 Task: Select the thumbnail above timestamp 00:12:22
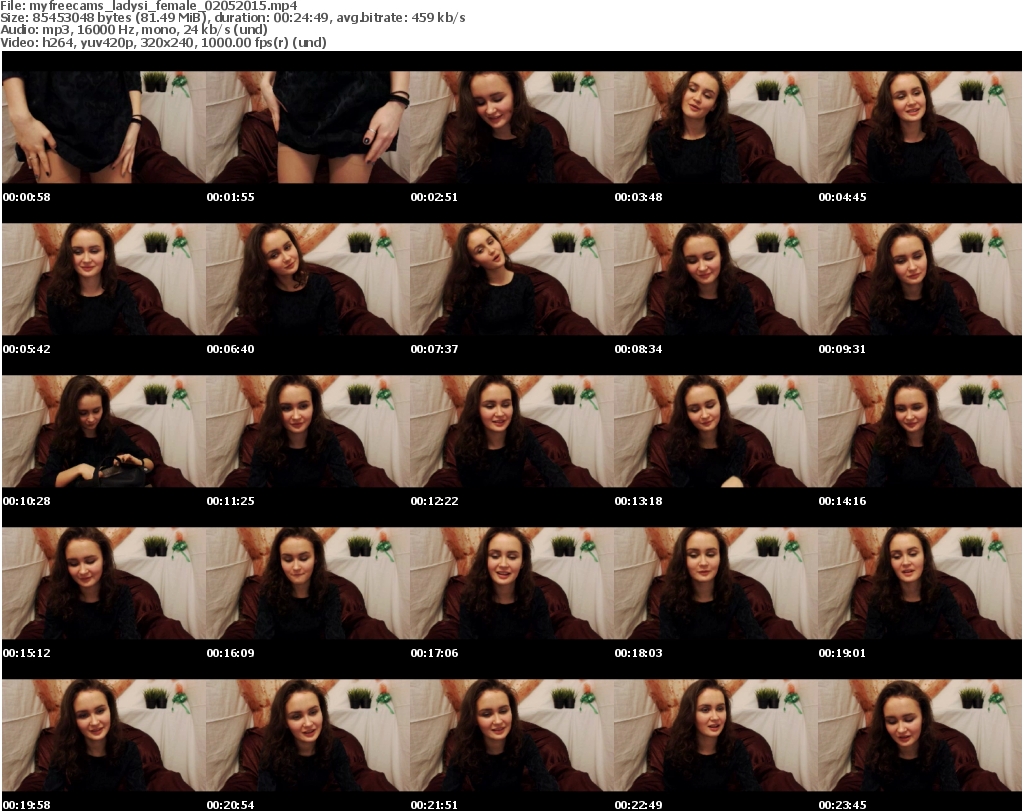[512, 432]
